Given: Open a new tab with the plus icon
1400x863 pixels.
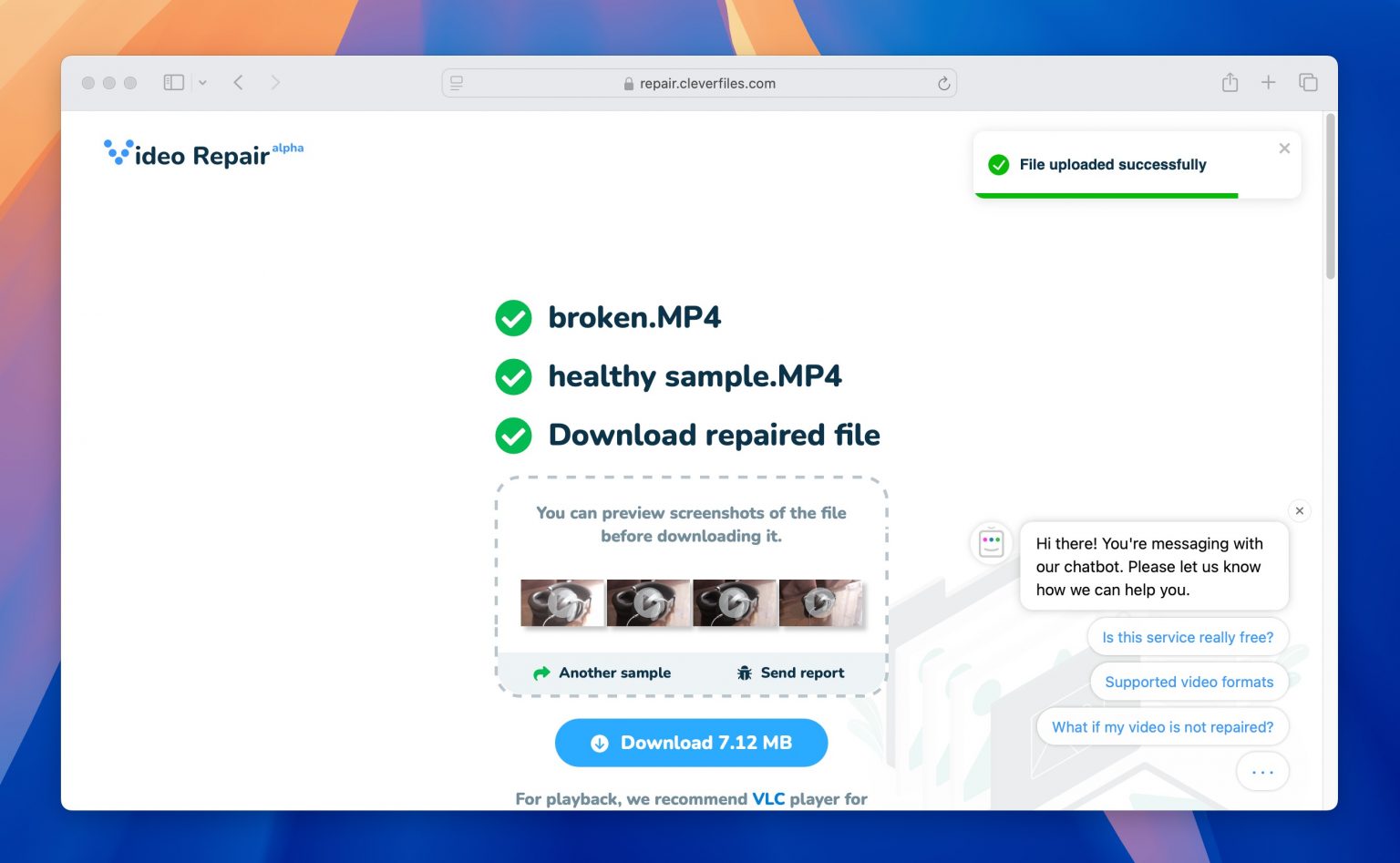Looking at the screenshot, I should (1269, 82).
